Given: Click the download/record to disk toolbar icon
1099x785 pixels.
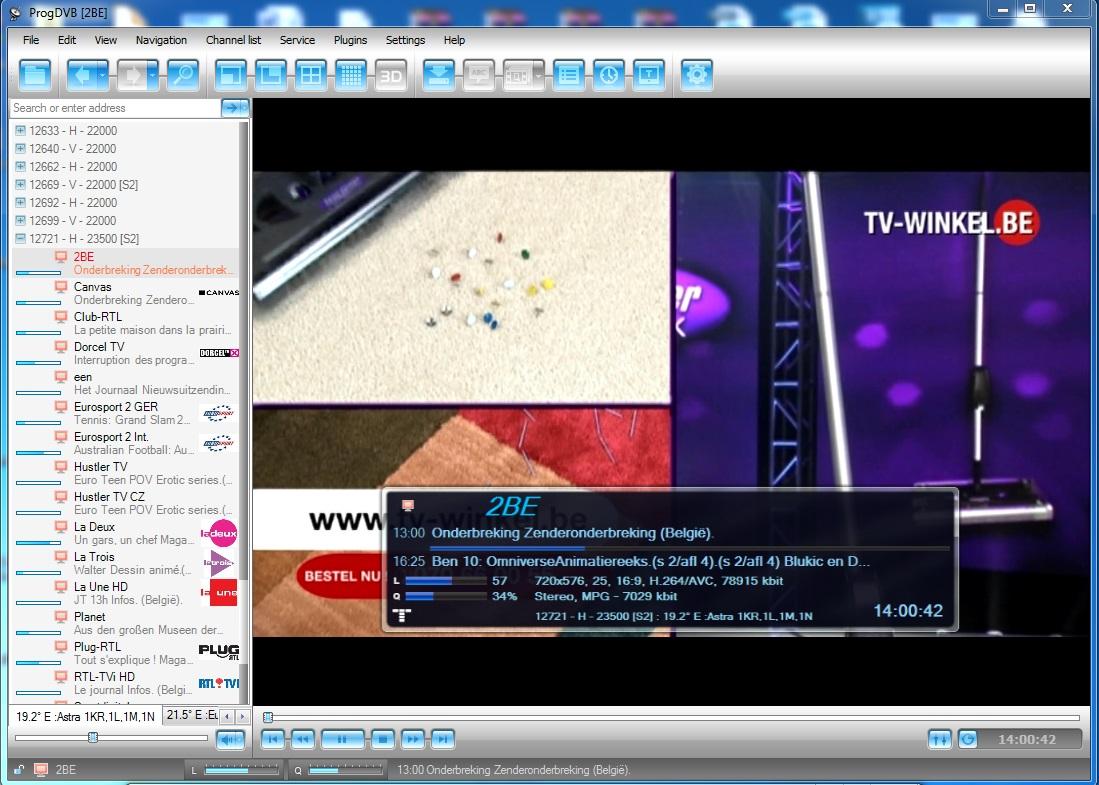Looking at the screenshot, I should pyautogui.click(x=439, y=75).
